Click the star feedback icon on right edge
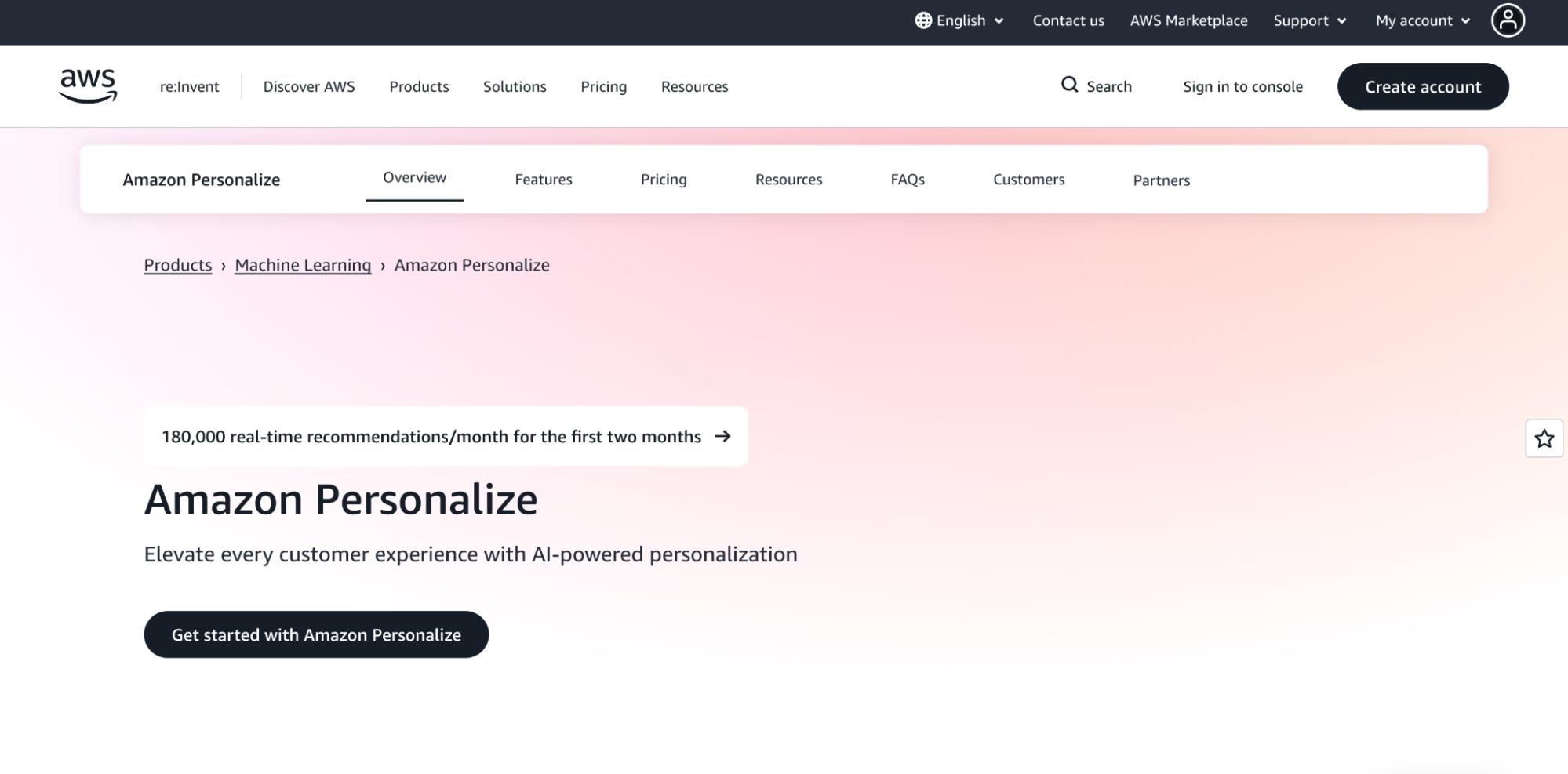 [1543, 438]
